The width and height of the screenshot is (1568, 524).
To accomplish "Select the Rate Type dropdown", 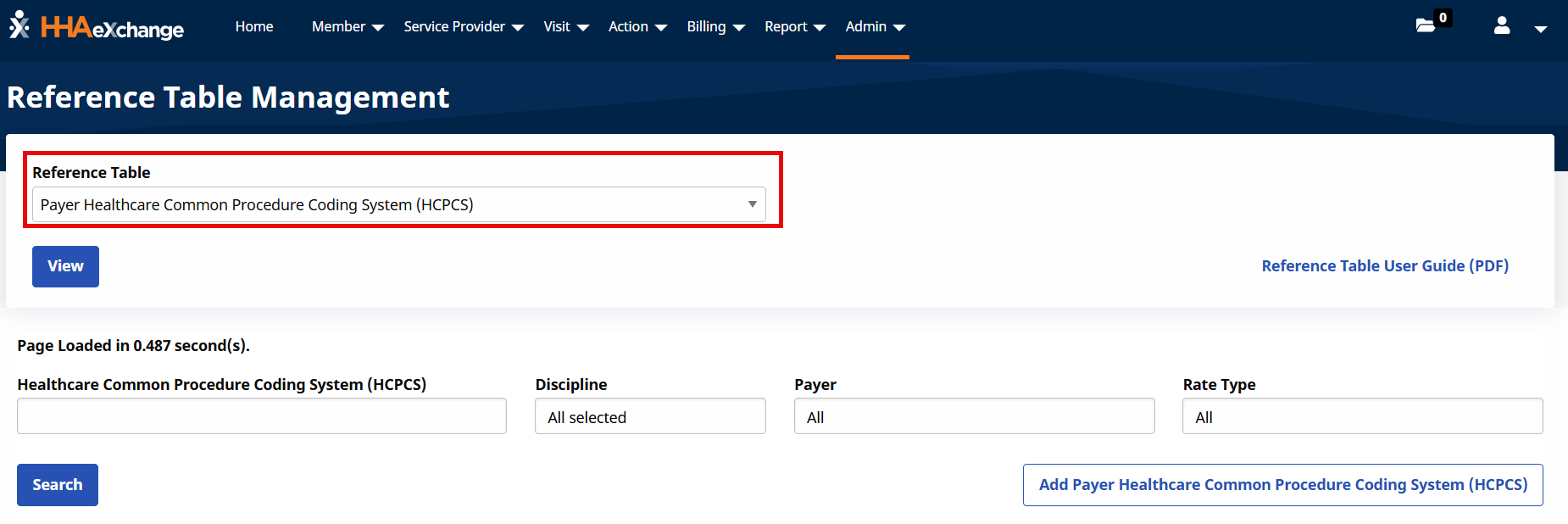I will click(x=1362, y=416).
